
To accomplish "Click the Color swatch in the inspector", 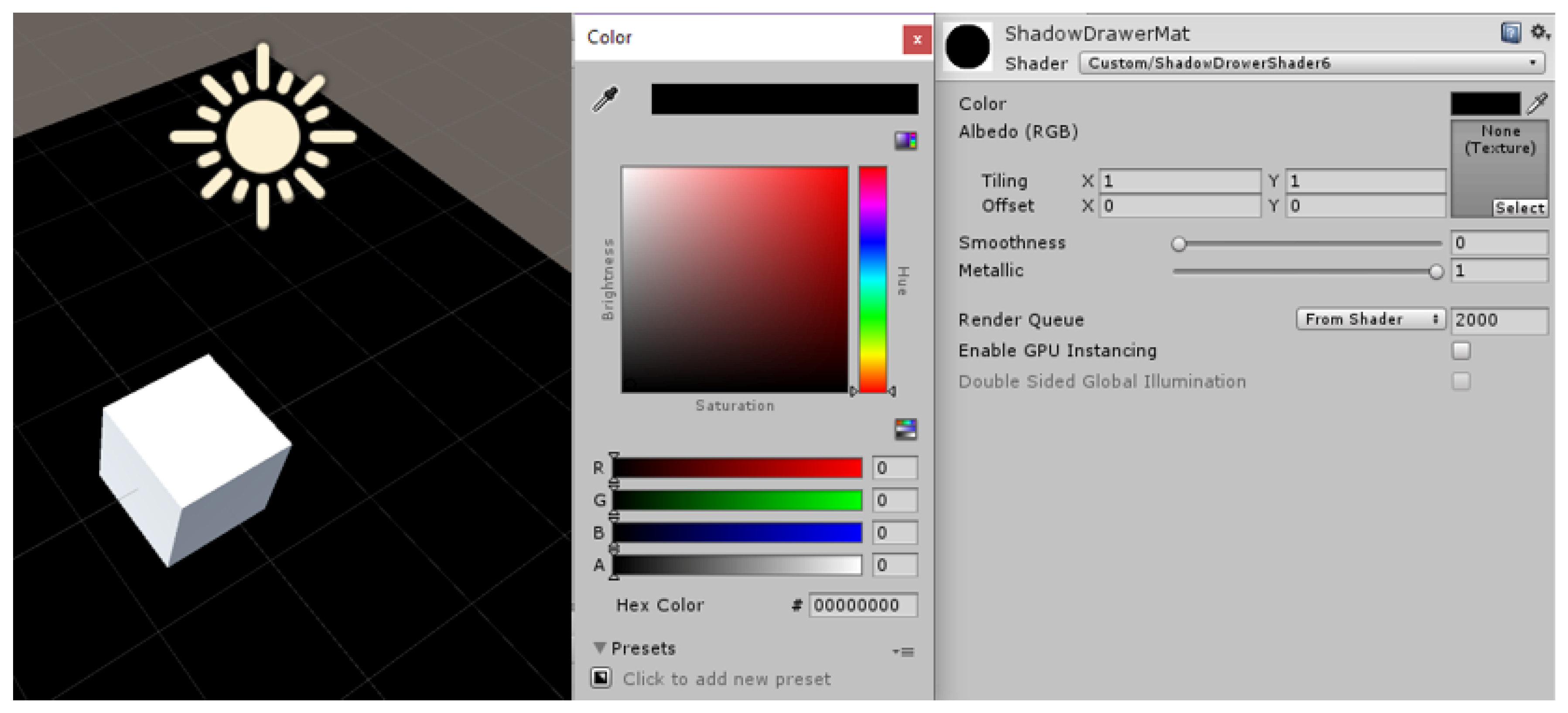I will pos(1485,103).
